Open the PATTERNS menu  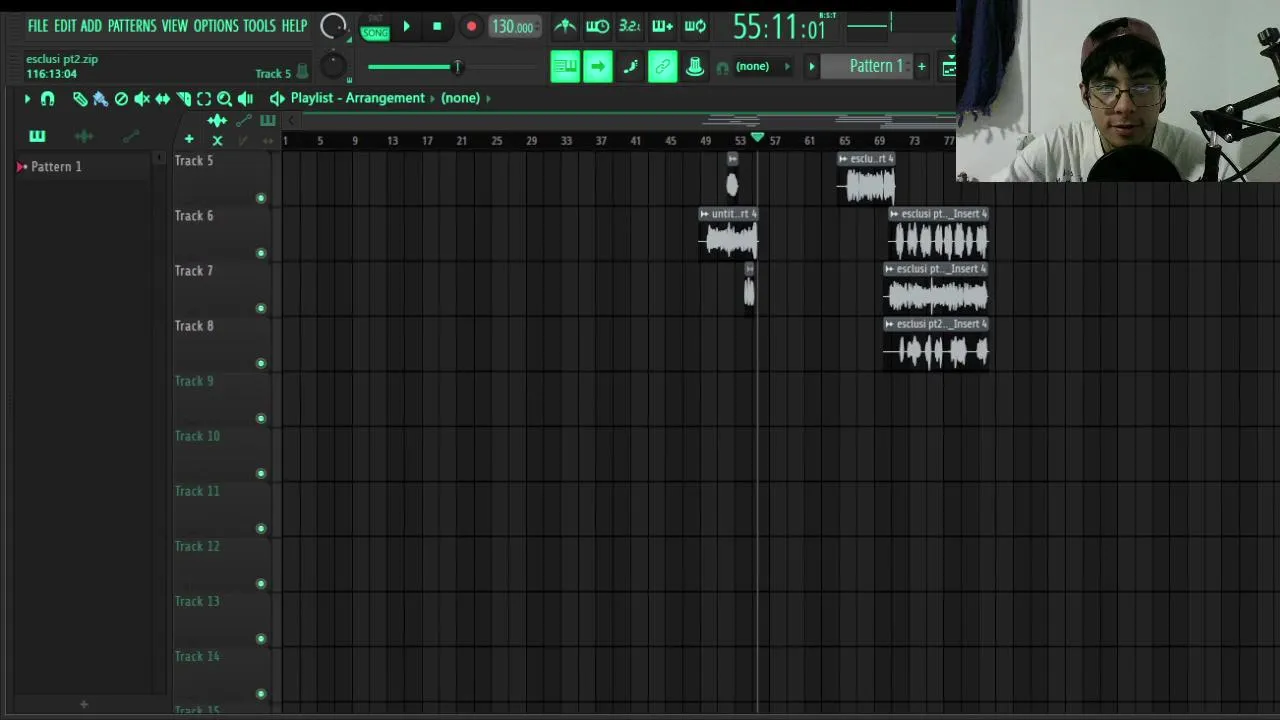[x=132, y=26]
